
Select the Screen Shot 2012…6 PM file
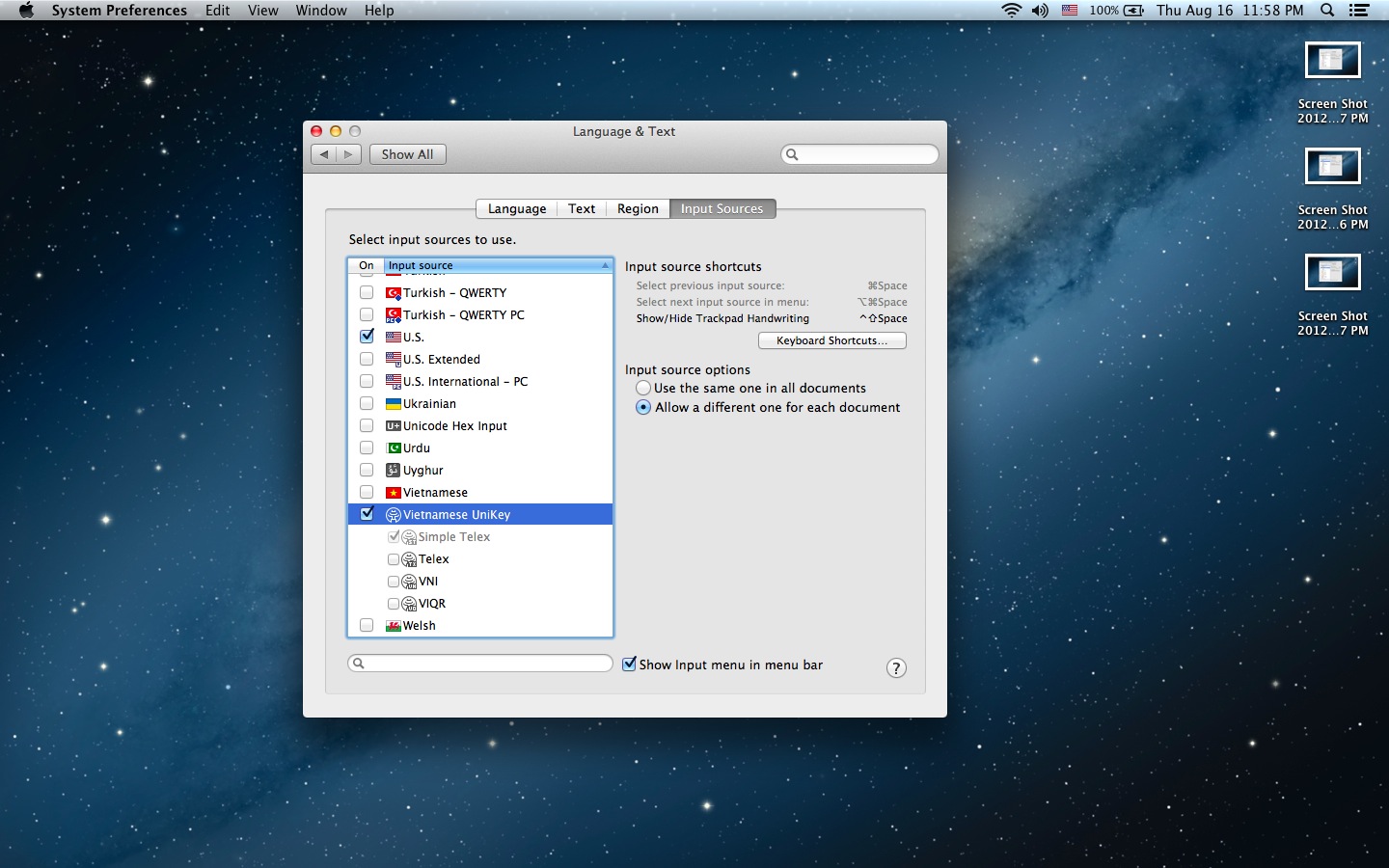point(1333,189)
